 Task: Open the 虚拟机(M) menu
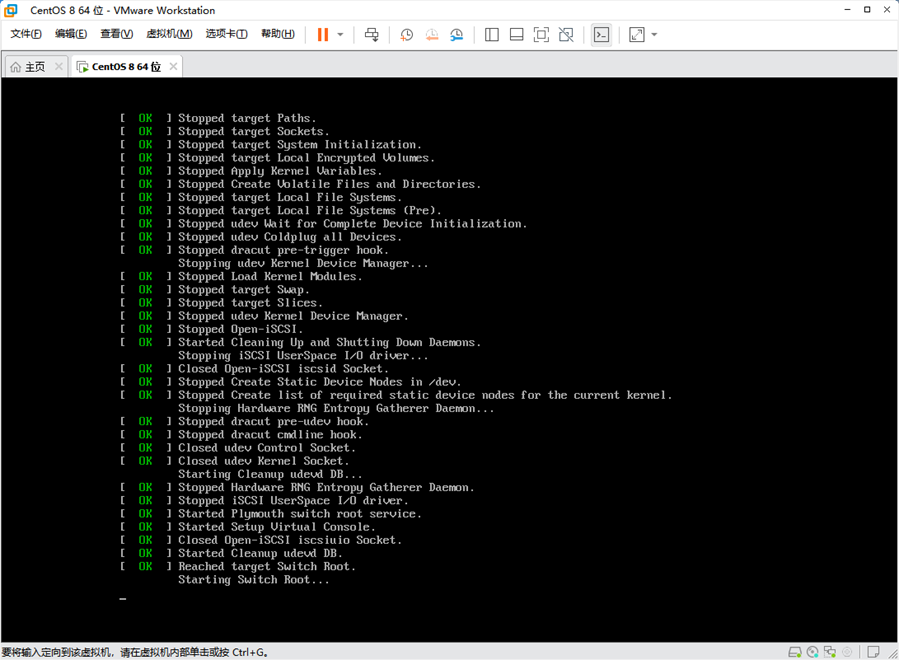pyautogui.click(x=169, y=34)
